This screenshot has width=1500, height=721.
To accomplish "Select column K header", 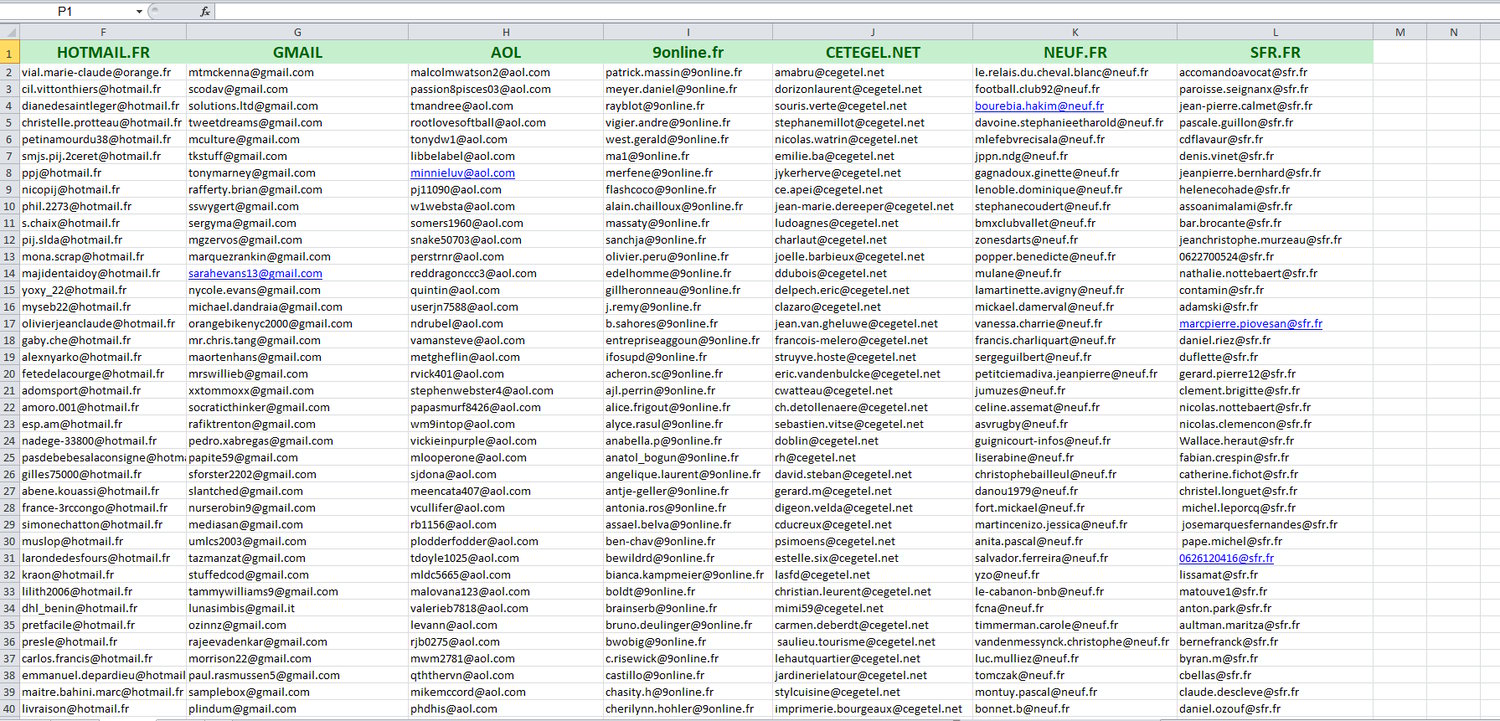I will click(x=1075, y=33).
